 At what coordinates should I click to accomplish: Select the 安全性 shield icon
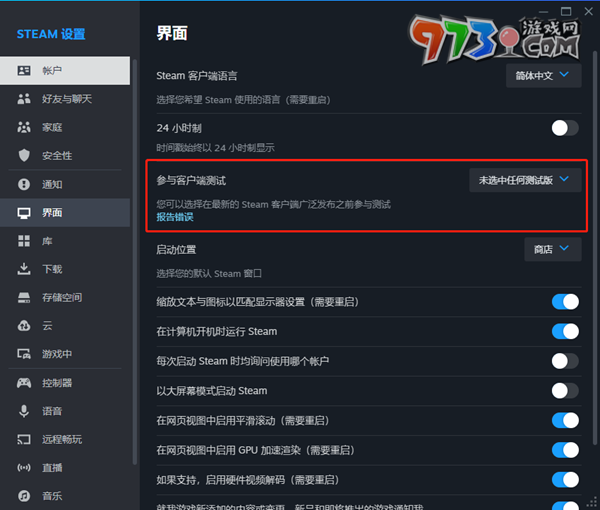click(x=24, y=156)
